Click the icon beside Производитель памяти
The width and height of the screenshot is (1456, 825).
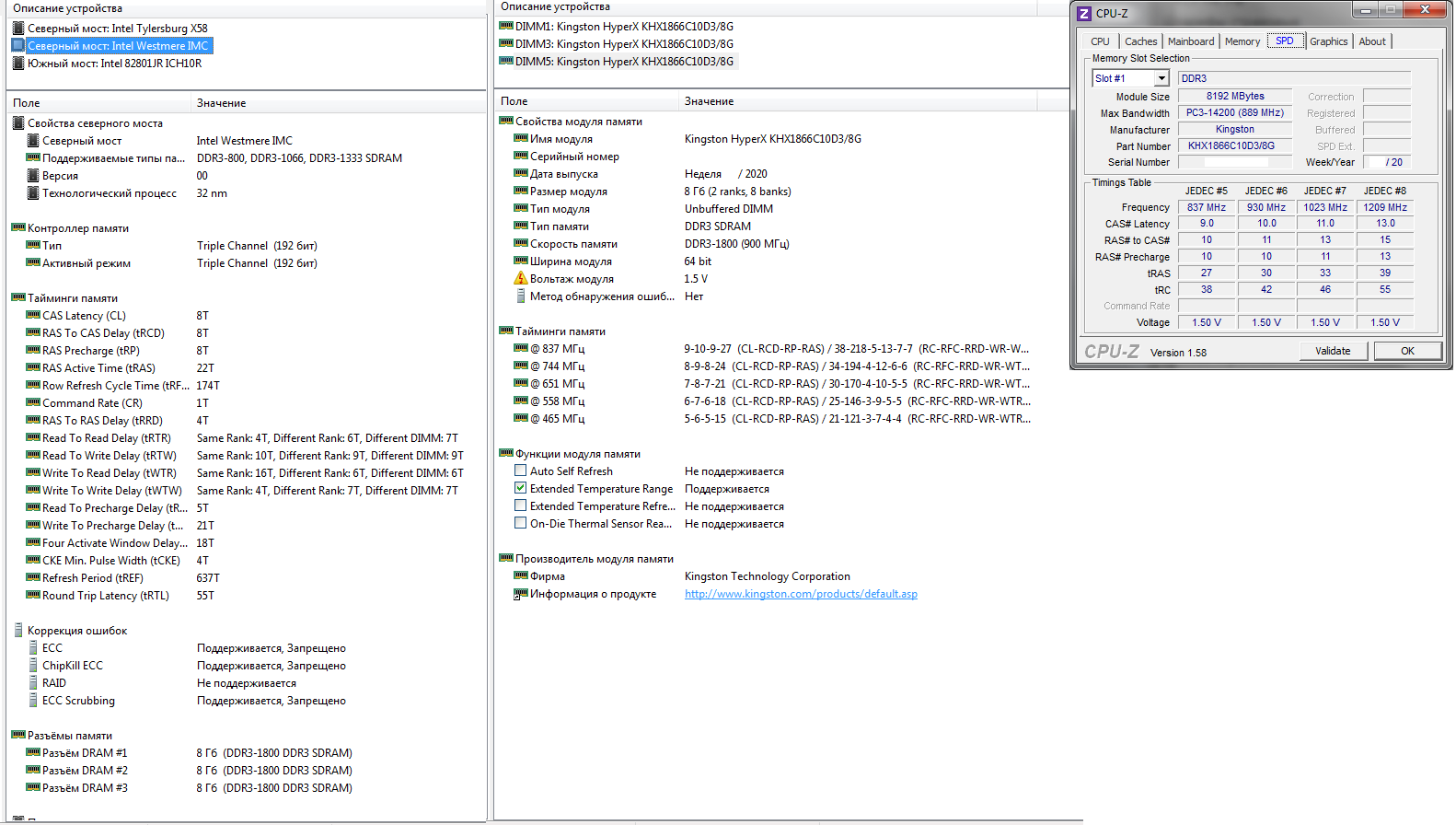coord(506,559)
